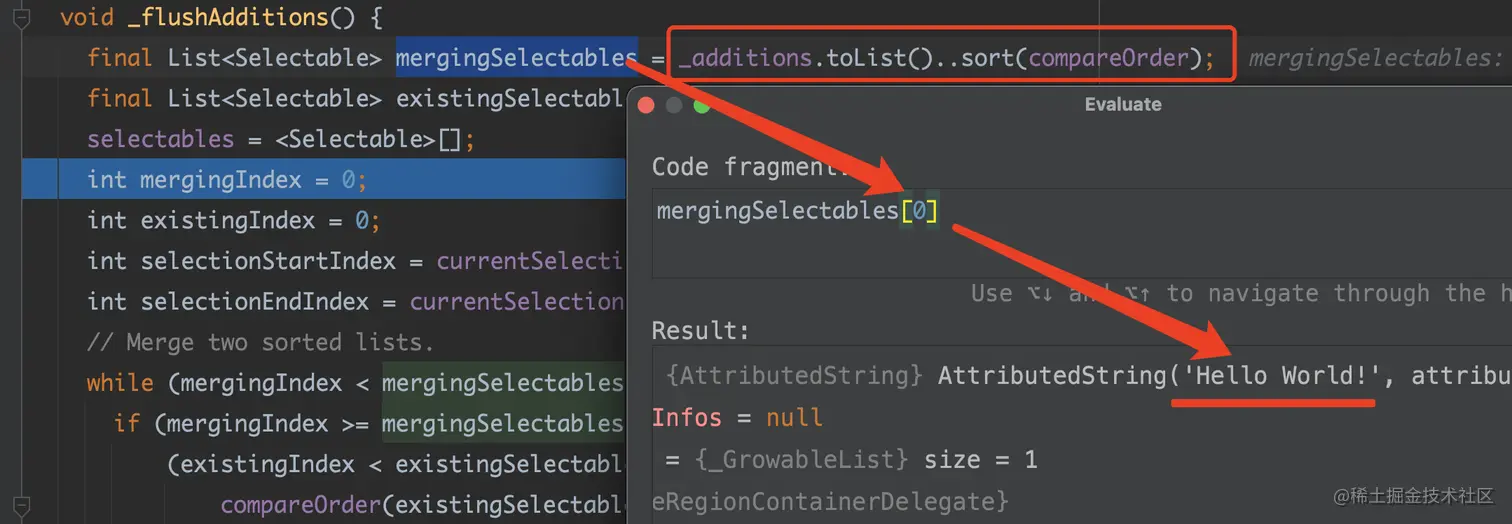This screenshot has width=1512, height=524.
Task: Click the selectionStartIndex variable declaration
Action: (x=268, y=261)
